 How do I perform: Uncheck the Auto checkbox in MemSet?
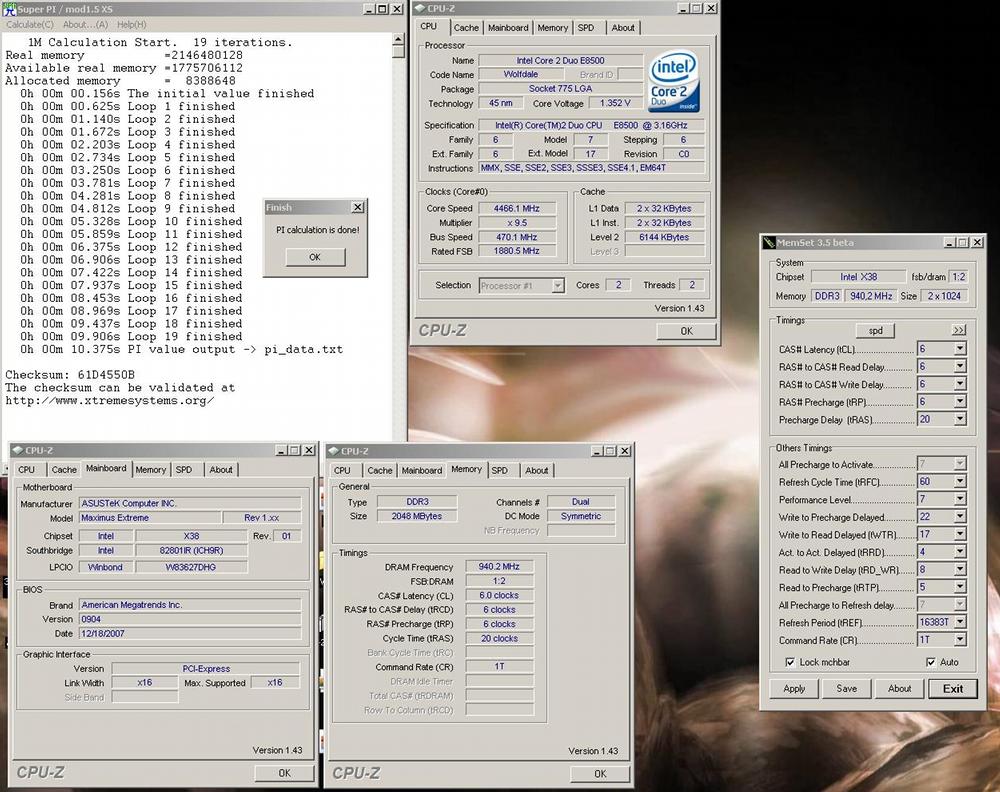coord(931,662)
